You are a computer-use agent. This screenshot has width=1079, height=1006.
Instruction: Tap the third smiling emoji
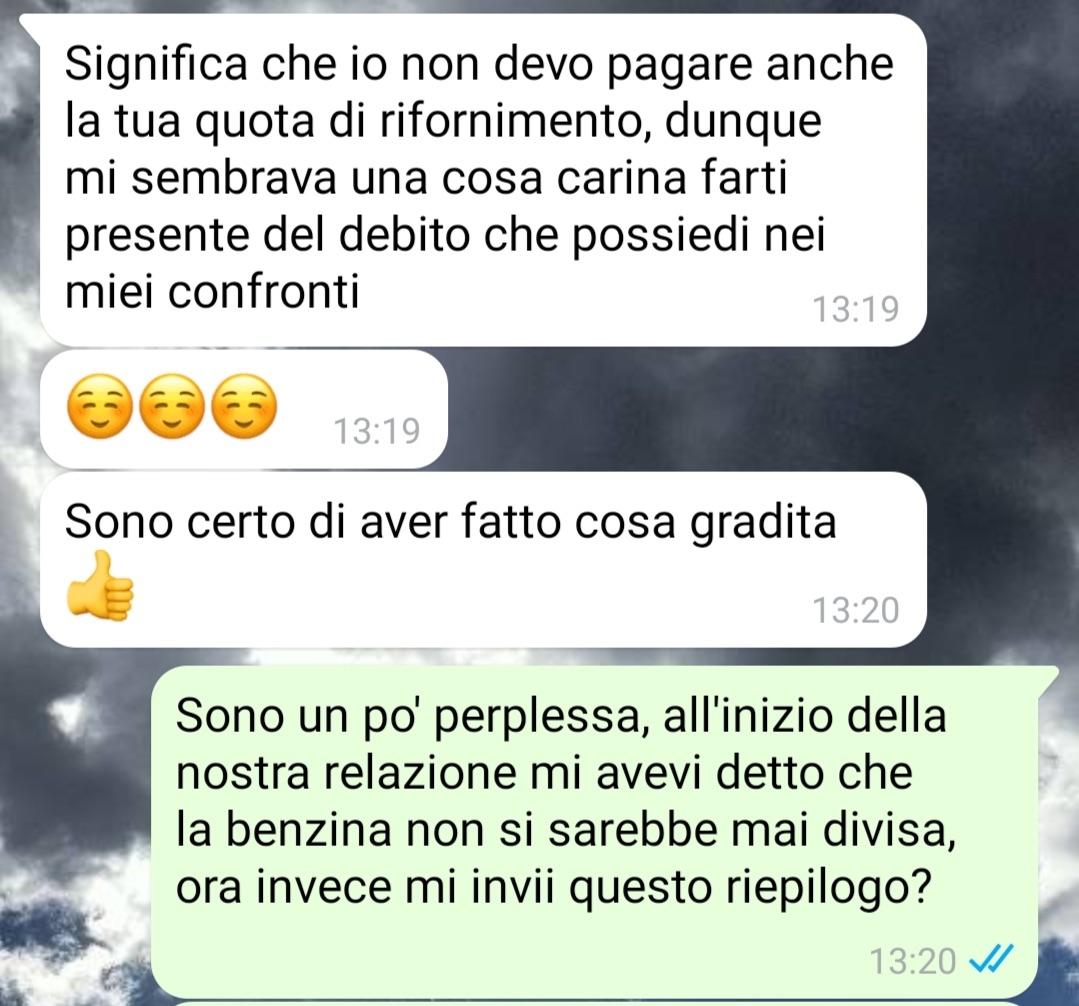coord(244,407)
